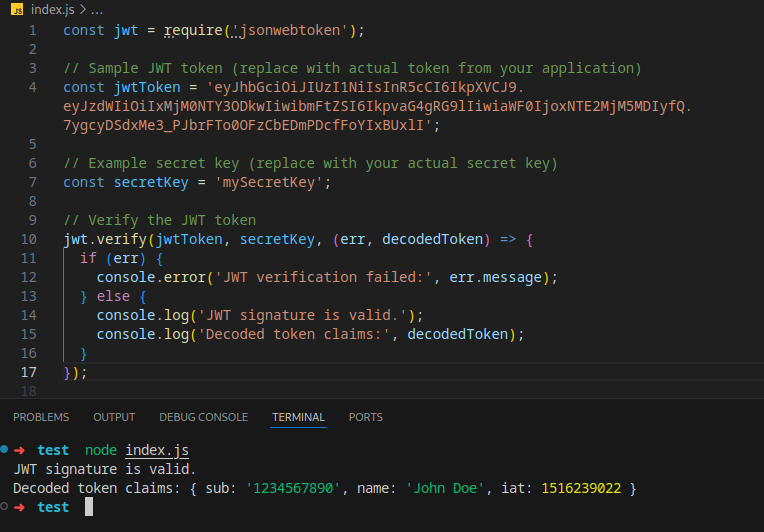Image resolution: width=764 pixels, height=532 pixels.
Task: Click iat value 1516239022 in terminal
Action: pos(581,488)
